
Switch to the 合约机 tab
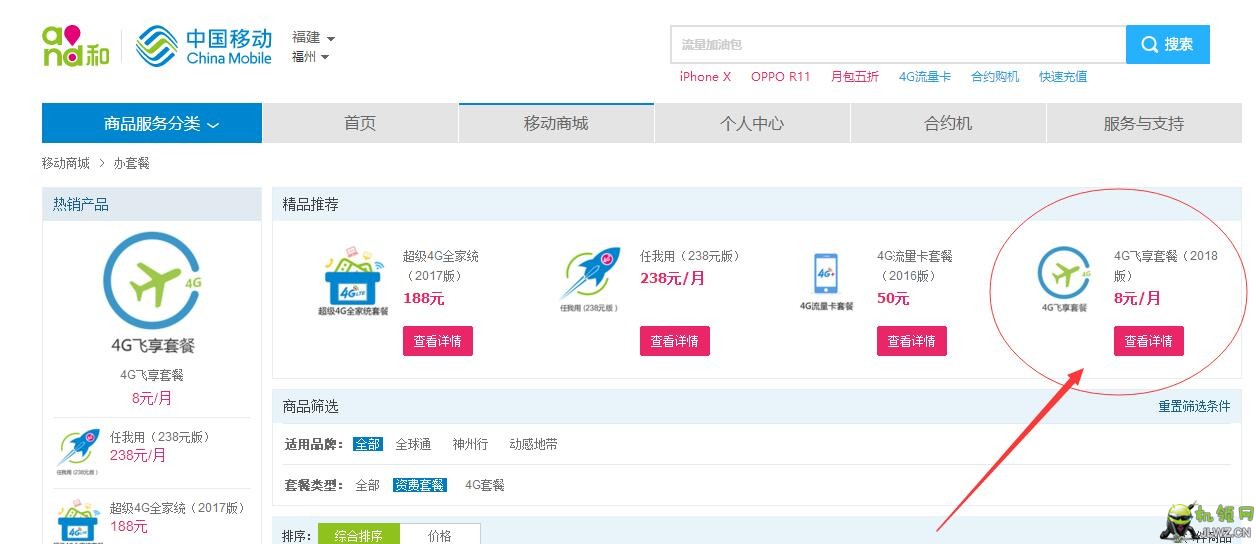[948, 123]
